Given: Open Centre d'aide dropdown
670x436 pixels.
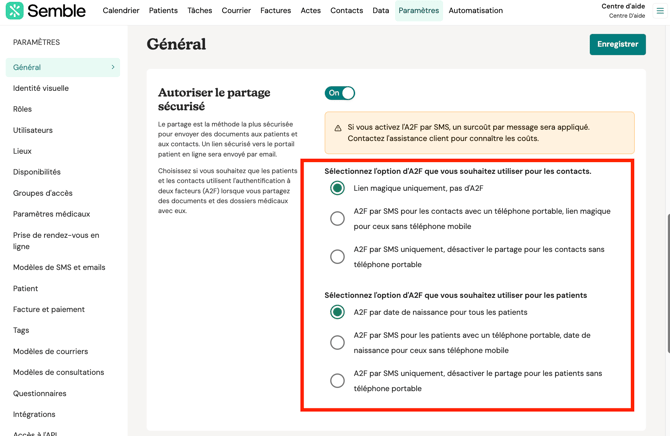Looking at the screenshot, I should click(x=622, y=11).
